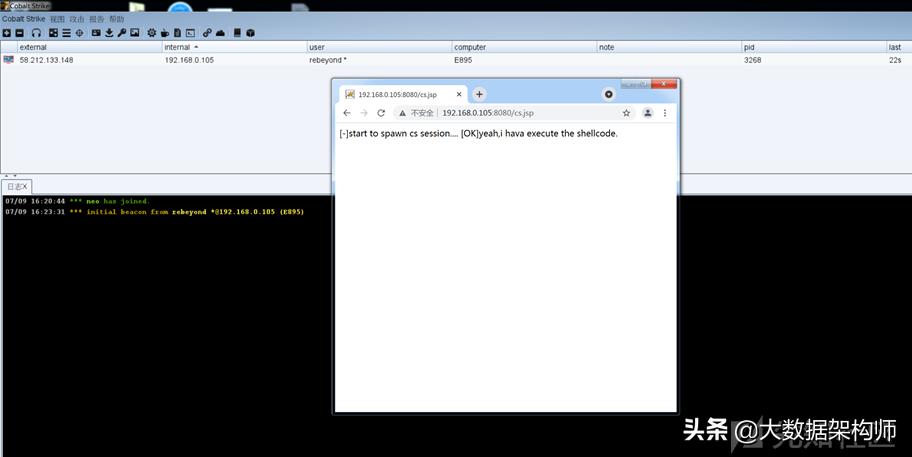The height and width of the screenshot is (457, 912).
Task: Click the disconnect minus icon in toolbar
Action: click(19, 33)
